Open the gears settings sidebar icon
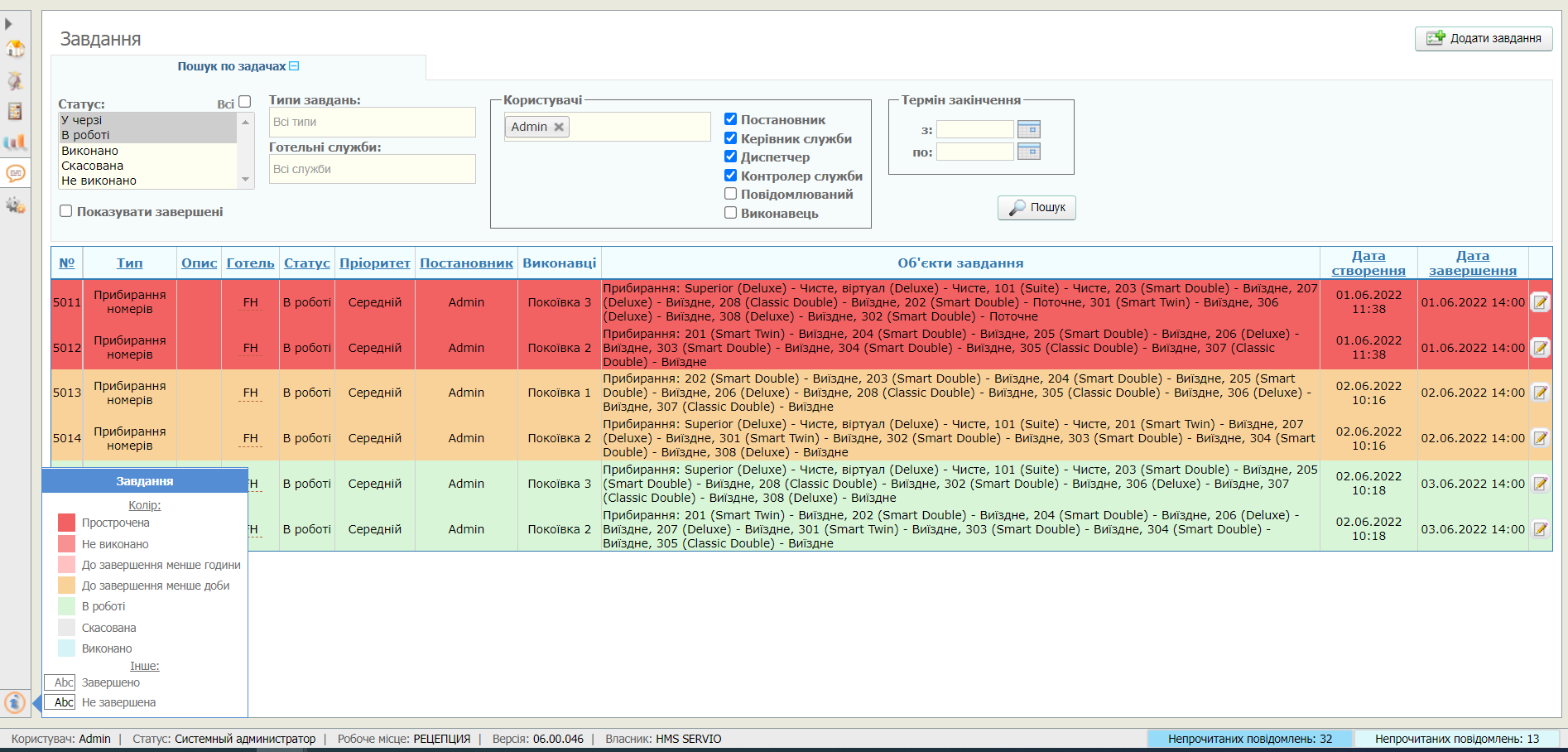The height and width of the screenshot is (752, 1568). [x=15, y=205]
